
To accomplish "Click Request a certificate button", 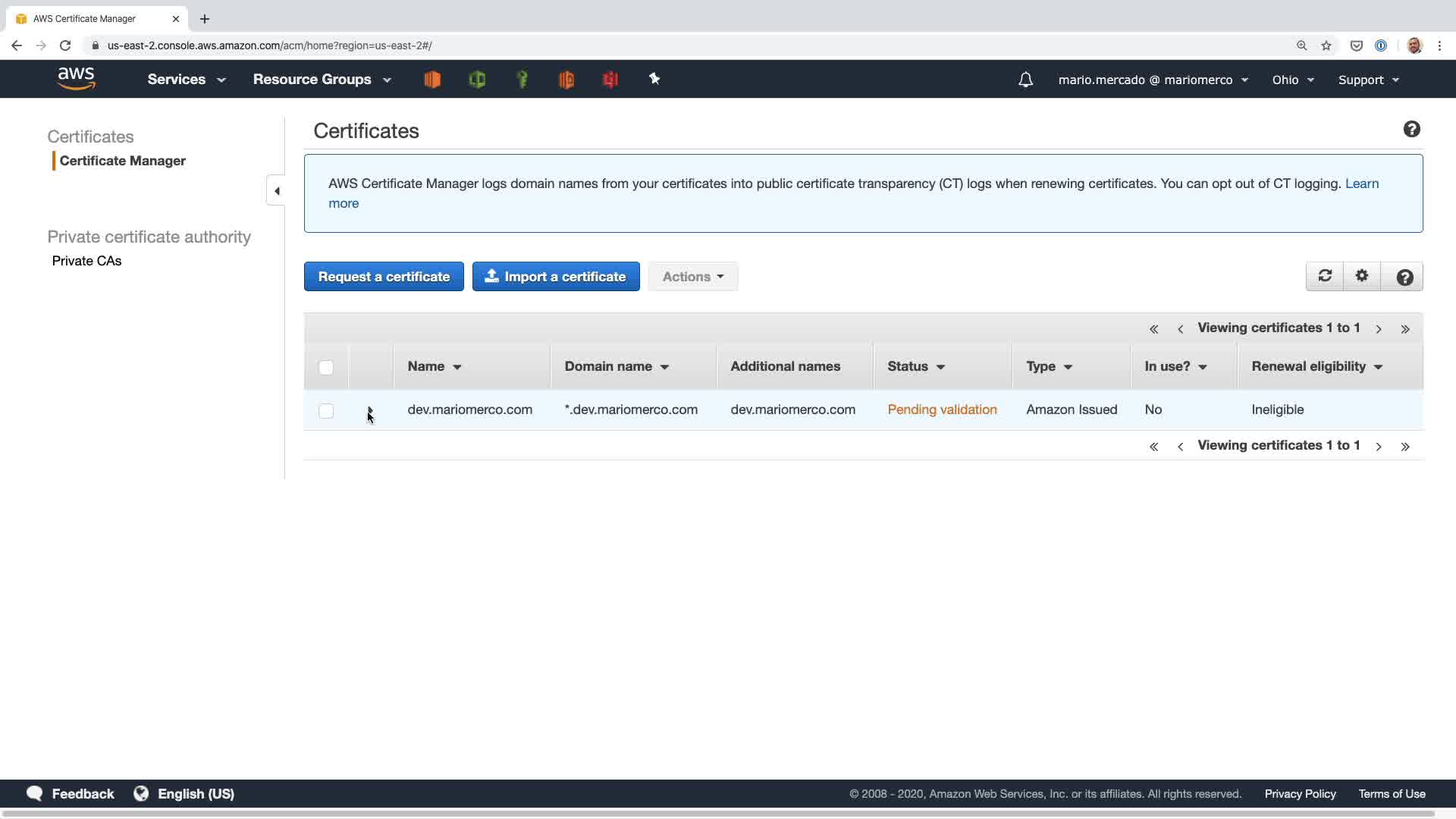I will (x=384, y=277).
